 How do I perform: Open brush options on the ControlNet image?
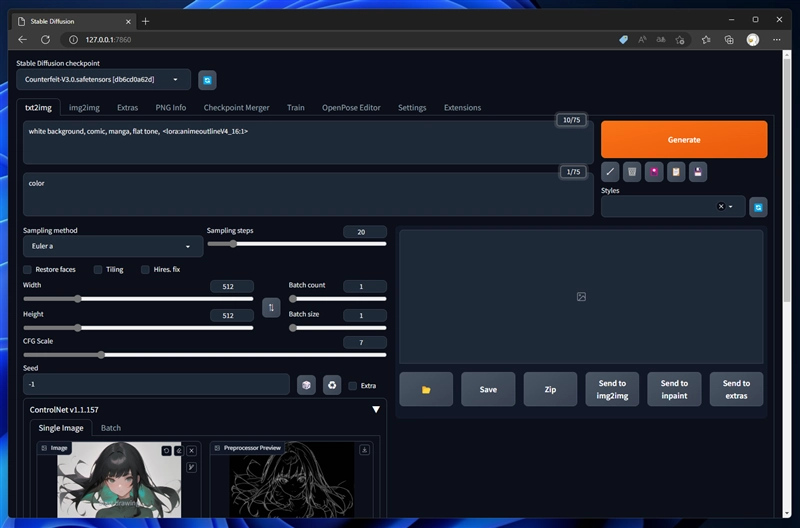(x=191, y=467)
